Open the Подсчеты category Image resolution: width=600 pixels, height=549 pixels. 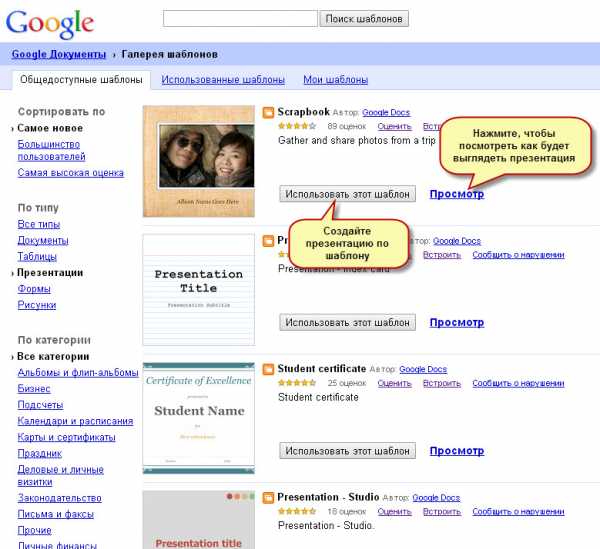tap(40, 405)
